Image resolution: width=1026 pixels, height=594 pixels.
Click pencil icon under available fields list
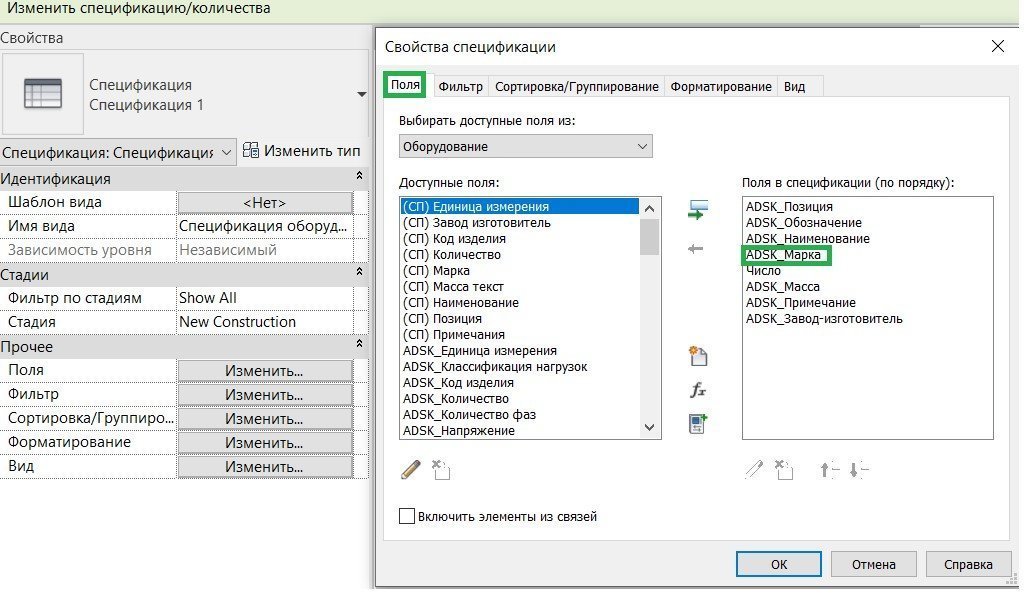click(x=410, y=469)
